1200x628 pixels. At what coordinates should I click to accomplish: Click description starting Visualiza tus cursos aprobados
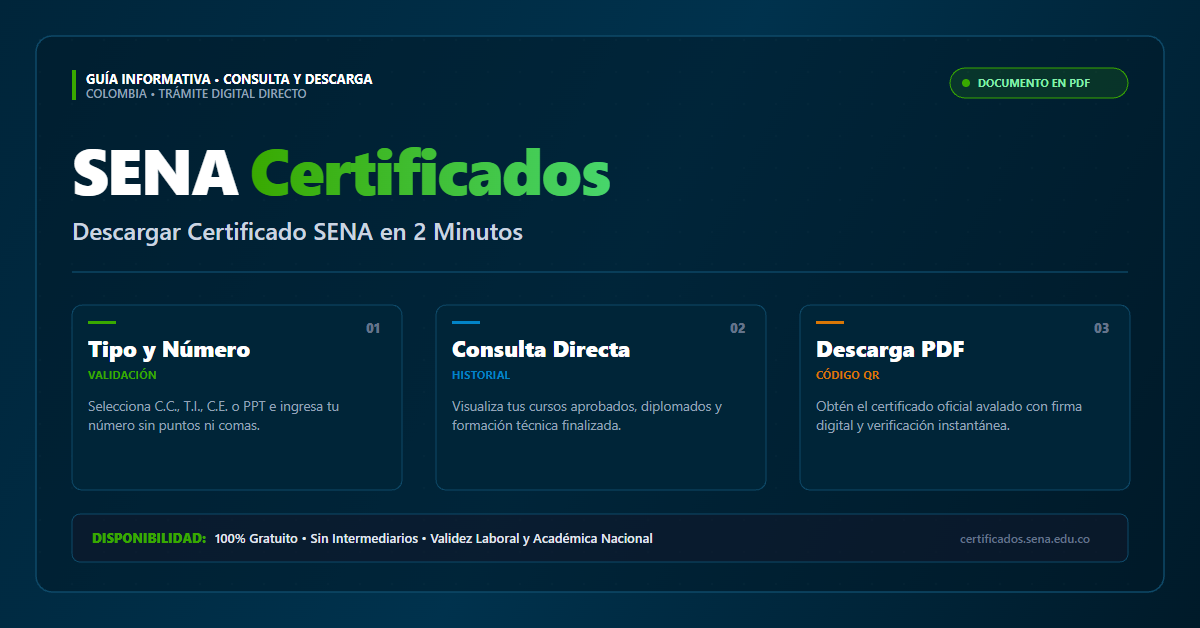pos(587,416)
